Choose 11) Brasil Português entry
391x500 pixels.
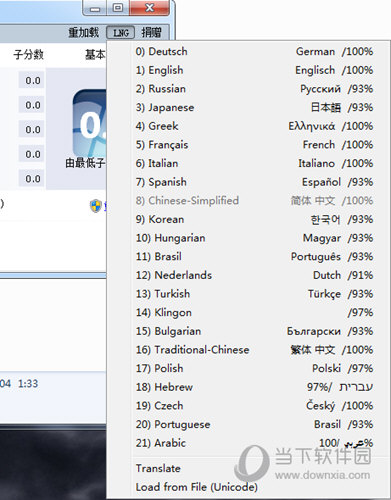248,257
